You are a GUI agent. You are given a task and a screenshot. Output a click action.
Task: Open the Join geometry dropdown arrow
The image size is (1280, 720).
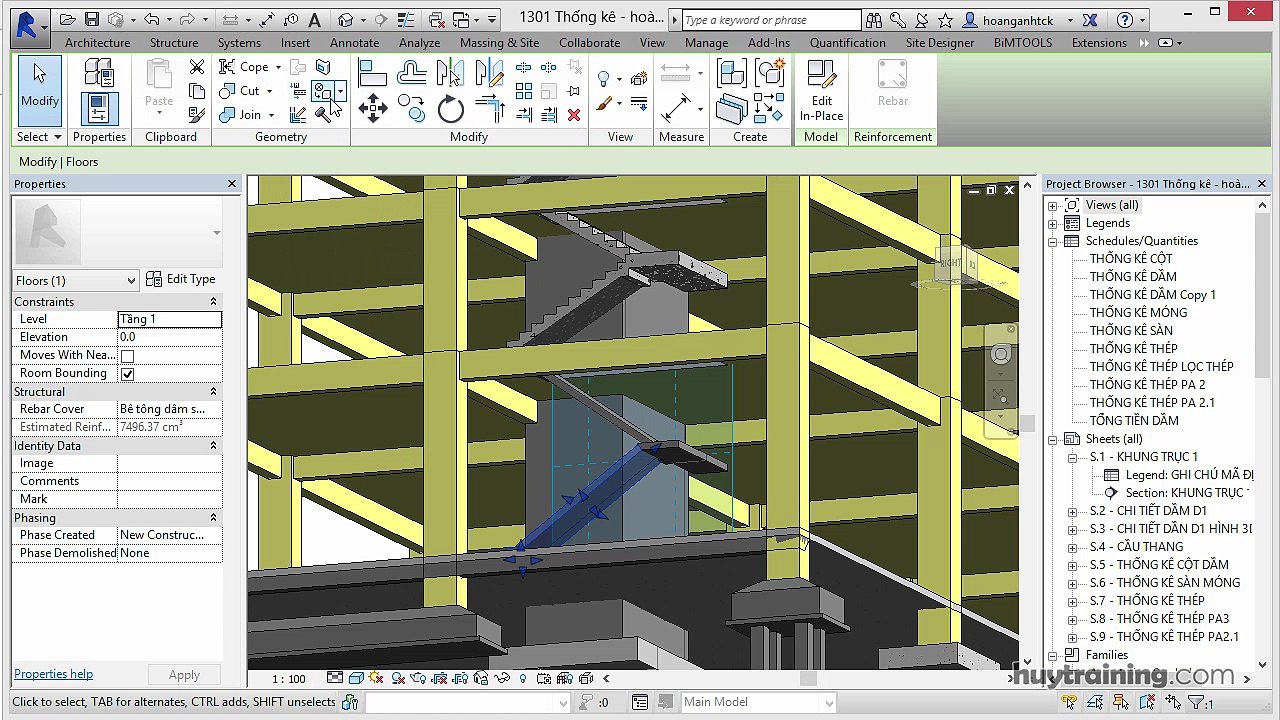(x=273, y=115)
